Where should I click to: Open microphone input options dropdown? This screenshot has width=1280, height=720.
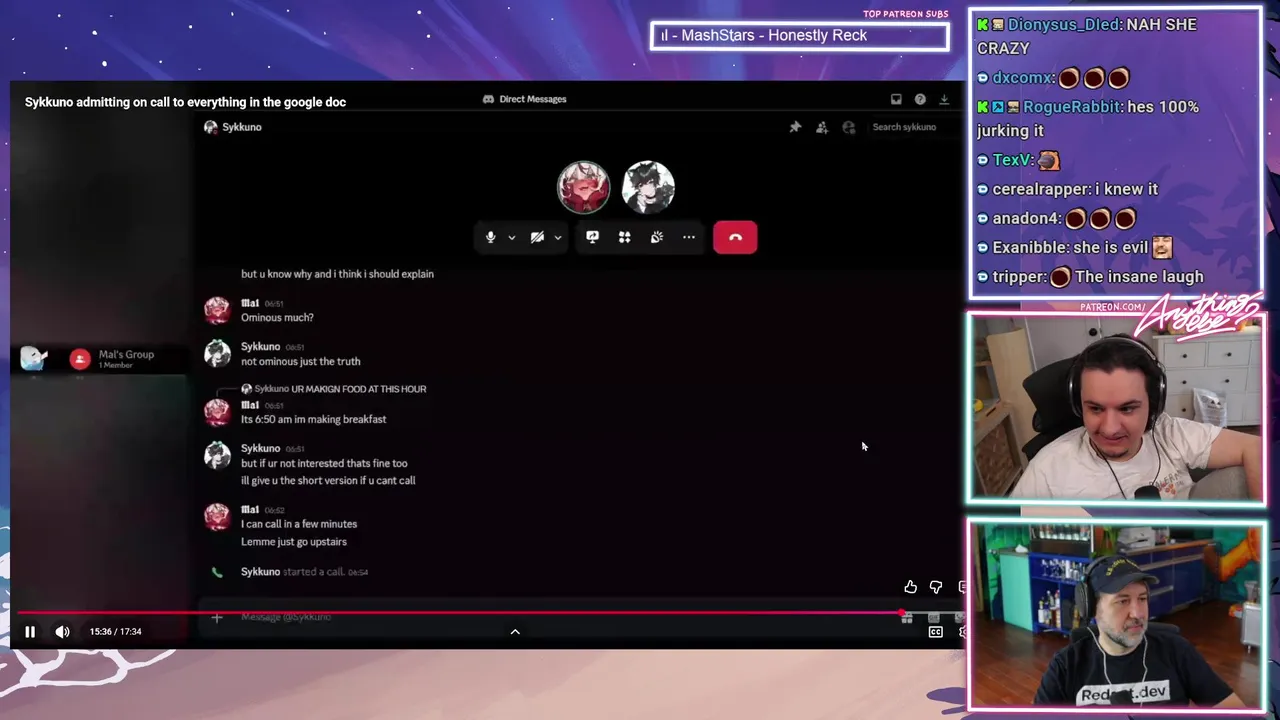[511, 238]
